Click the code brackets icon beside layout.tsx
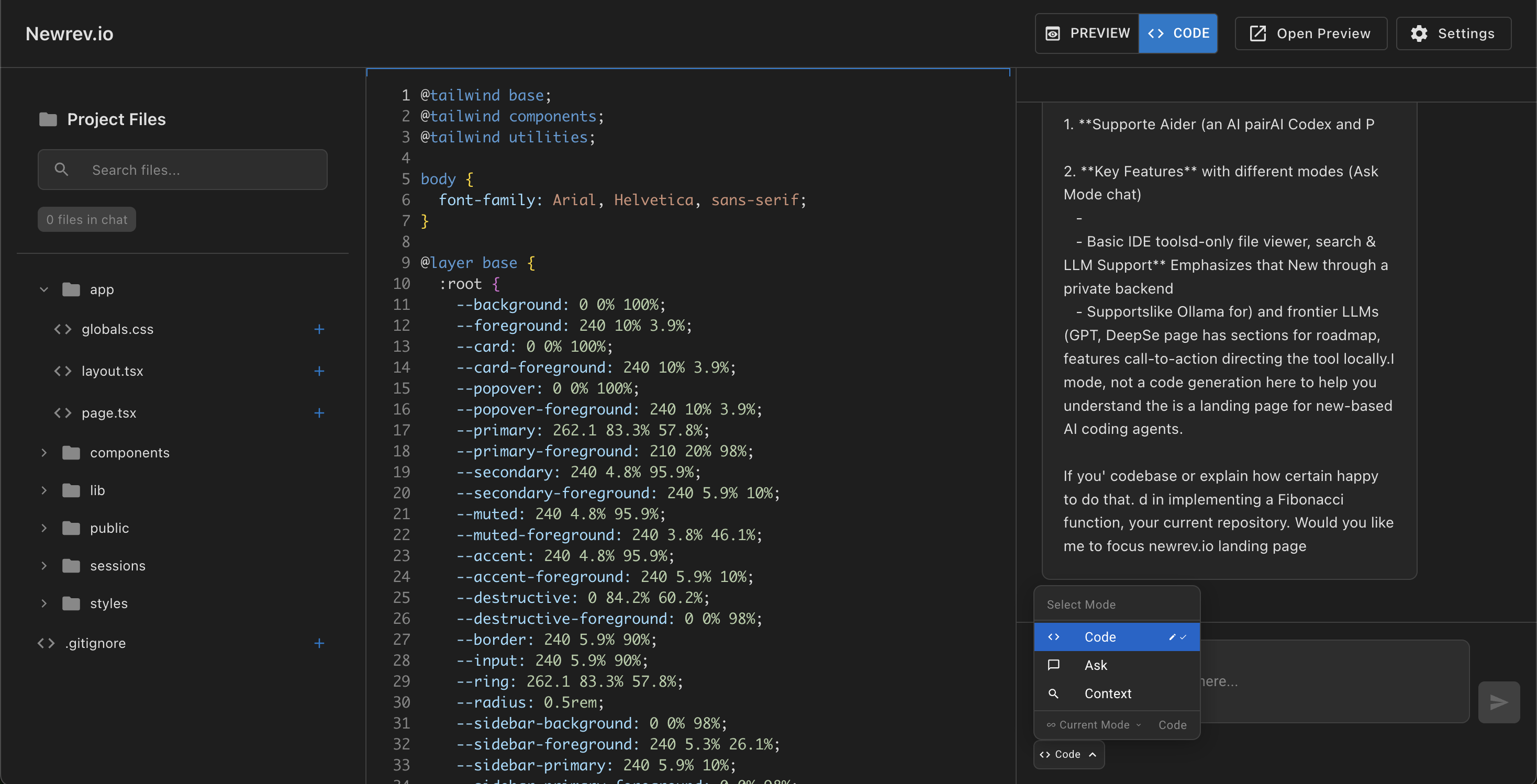The height and width of the screenshot is (784, 1537). point(63,371)
